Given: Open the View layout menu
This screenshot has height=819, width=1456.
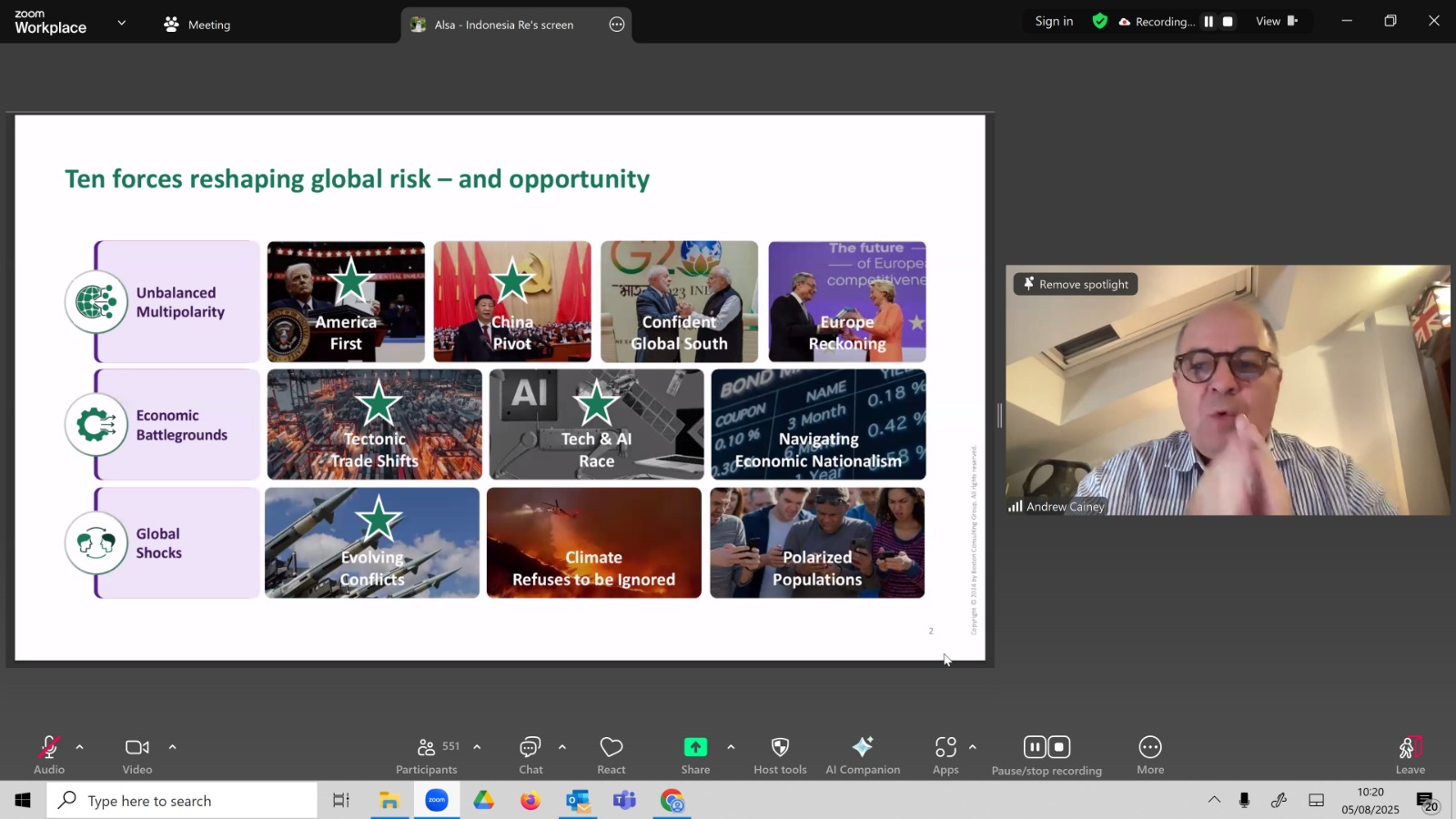Looking at the screenshot, I should [1277, 21].
